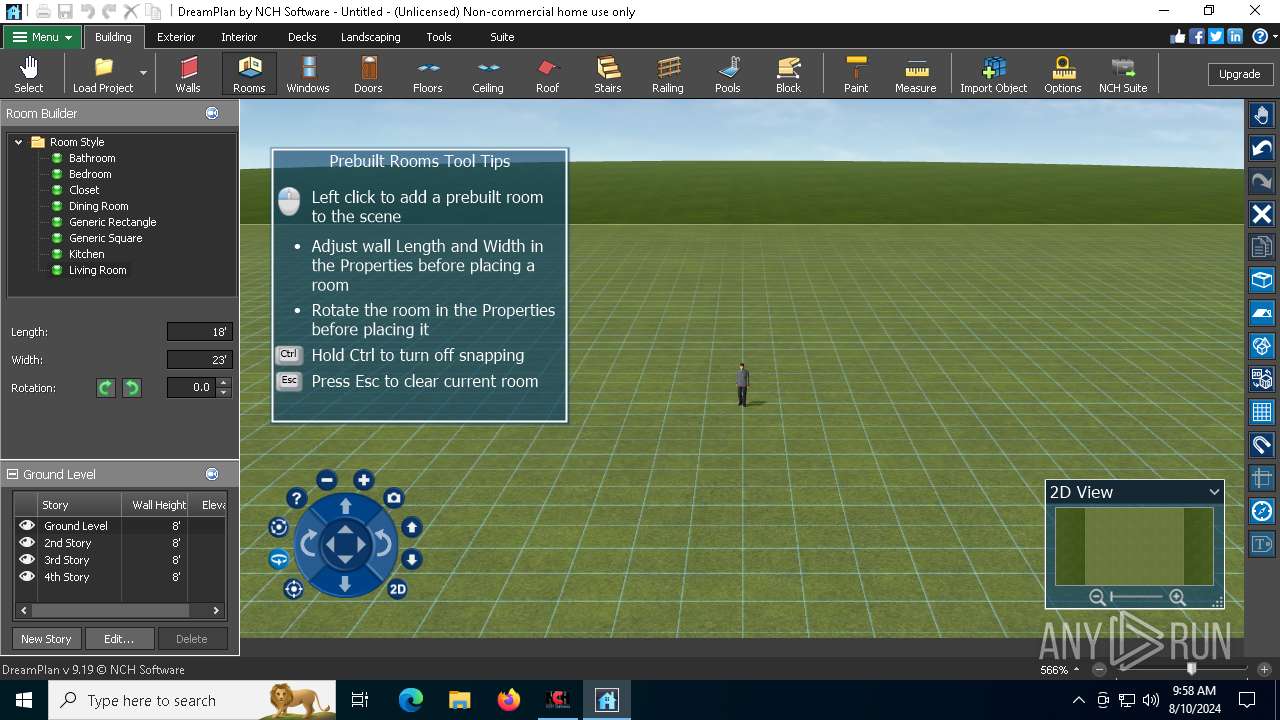The width and height of the screenshot is (1280, 720).
Task: Switch to the Exterior tab
Action: [x=176, y=37]
